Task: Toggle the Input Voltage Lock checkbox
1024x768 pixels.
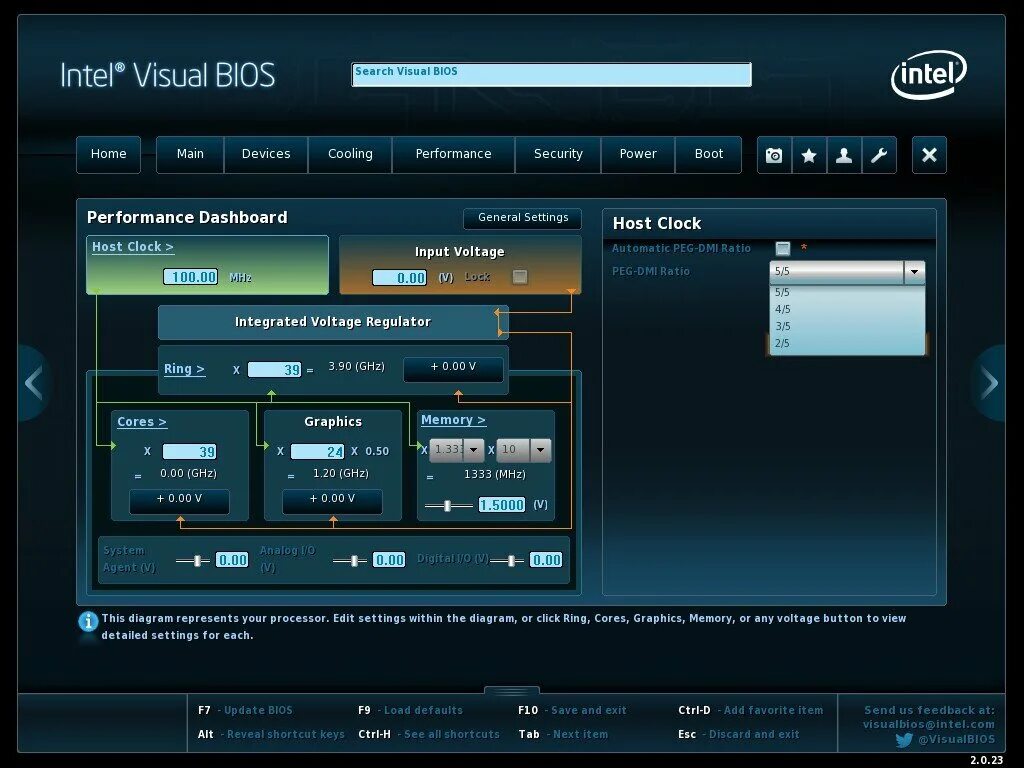Action: [520, 277]
